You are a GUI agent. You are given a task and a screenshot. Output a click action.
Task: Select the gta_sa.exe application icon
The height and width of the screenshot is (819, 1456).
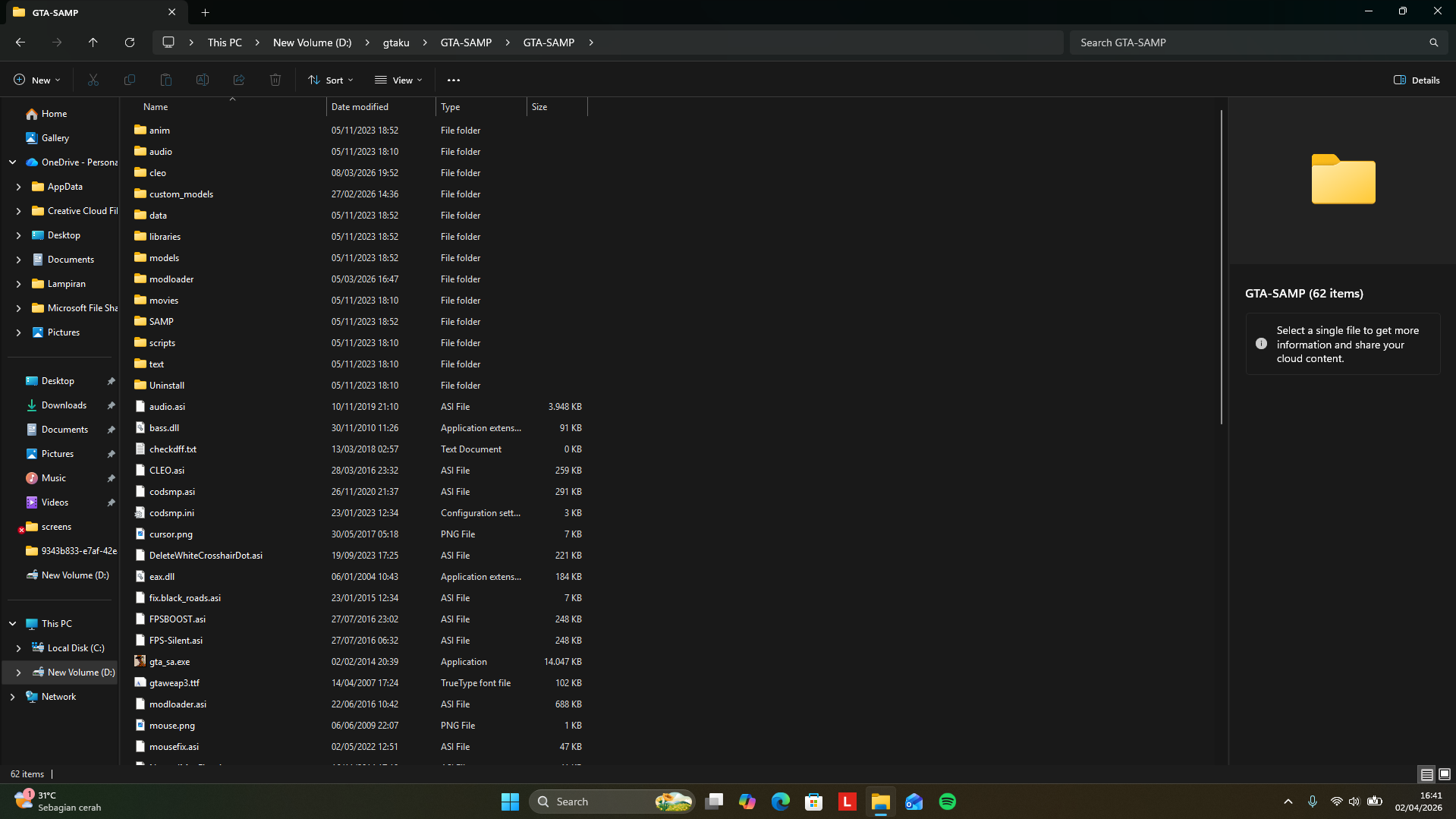point(140,662)
